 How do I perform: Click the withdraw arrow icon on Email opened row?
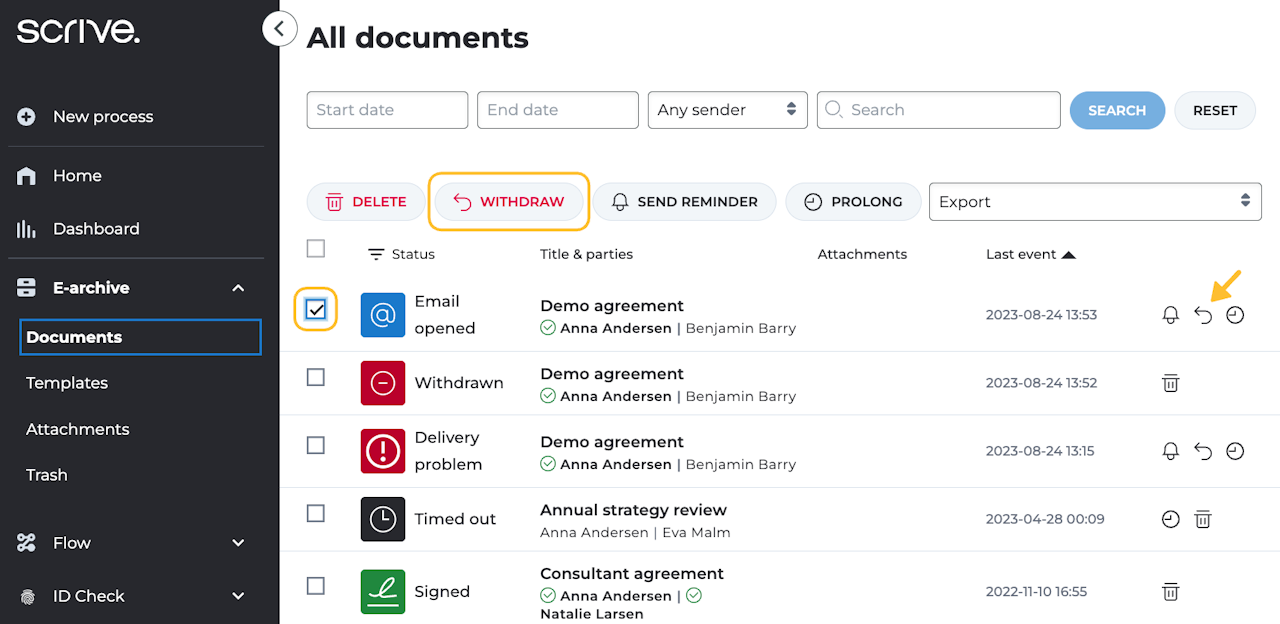click(x=1203, y=315)
